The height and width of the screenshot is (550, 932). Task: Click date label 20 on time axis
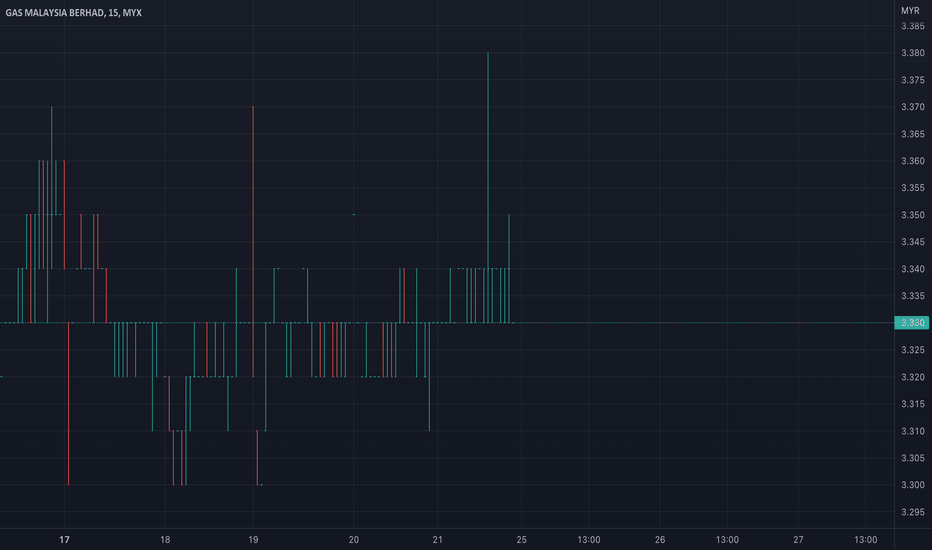(354, 540)
